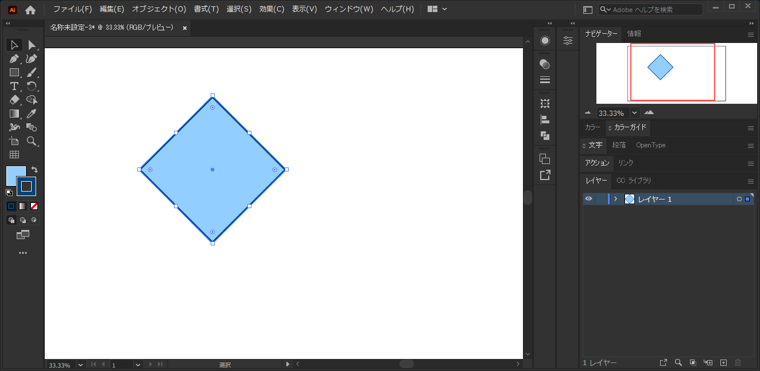Select the Paintbrush tool
Viewport: 760px width, 371px height.
(x=32, y=73)
